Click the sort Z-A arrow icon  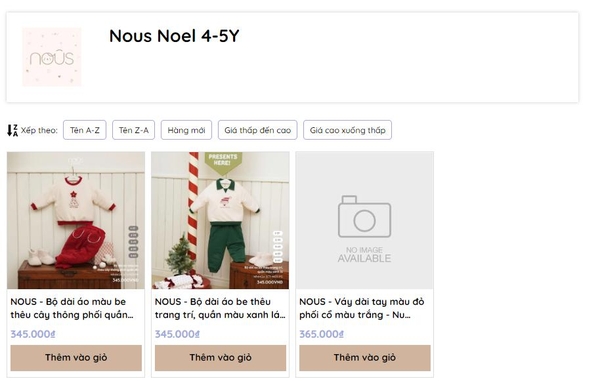[12, 130]
